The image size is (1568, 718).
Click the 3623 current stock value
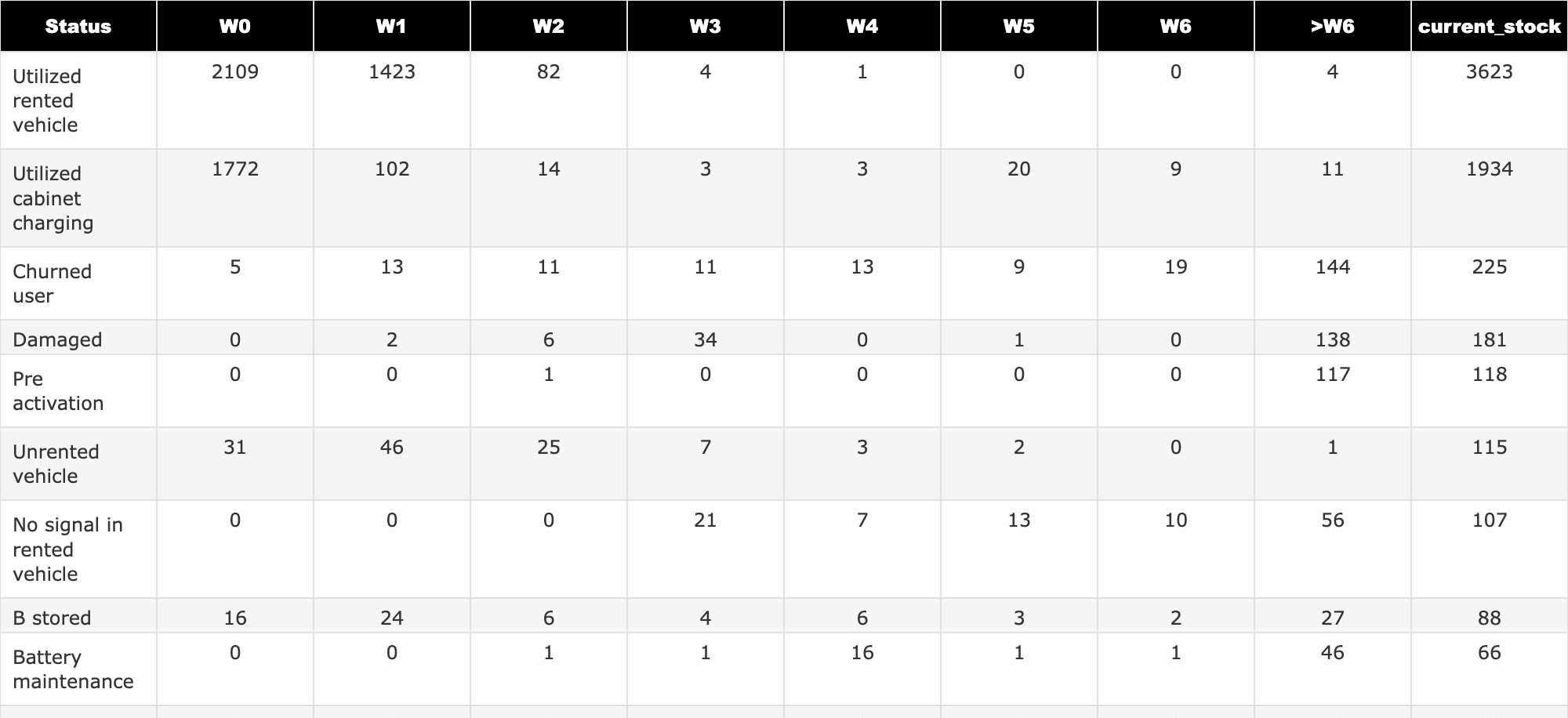1490,72
